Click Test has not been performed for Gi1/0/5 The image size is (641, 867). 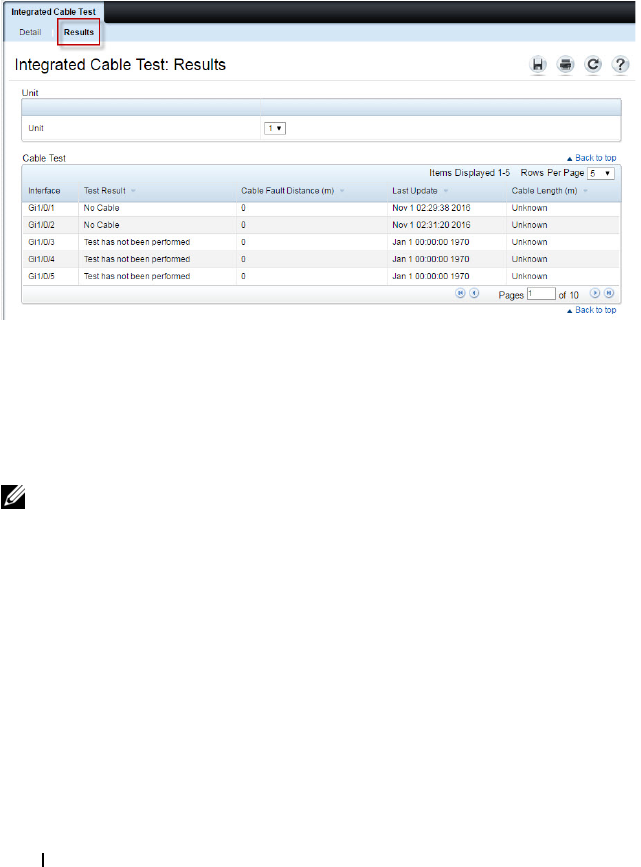pos(137,276)
